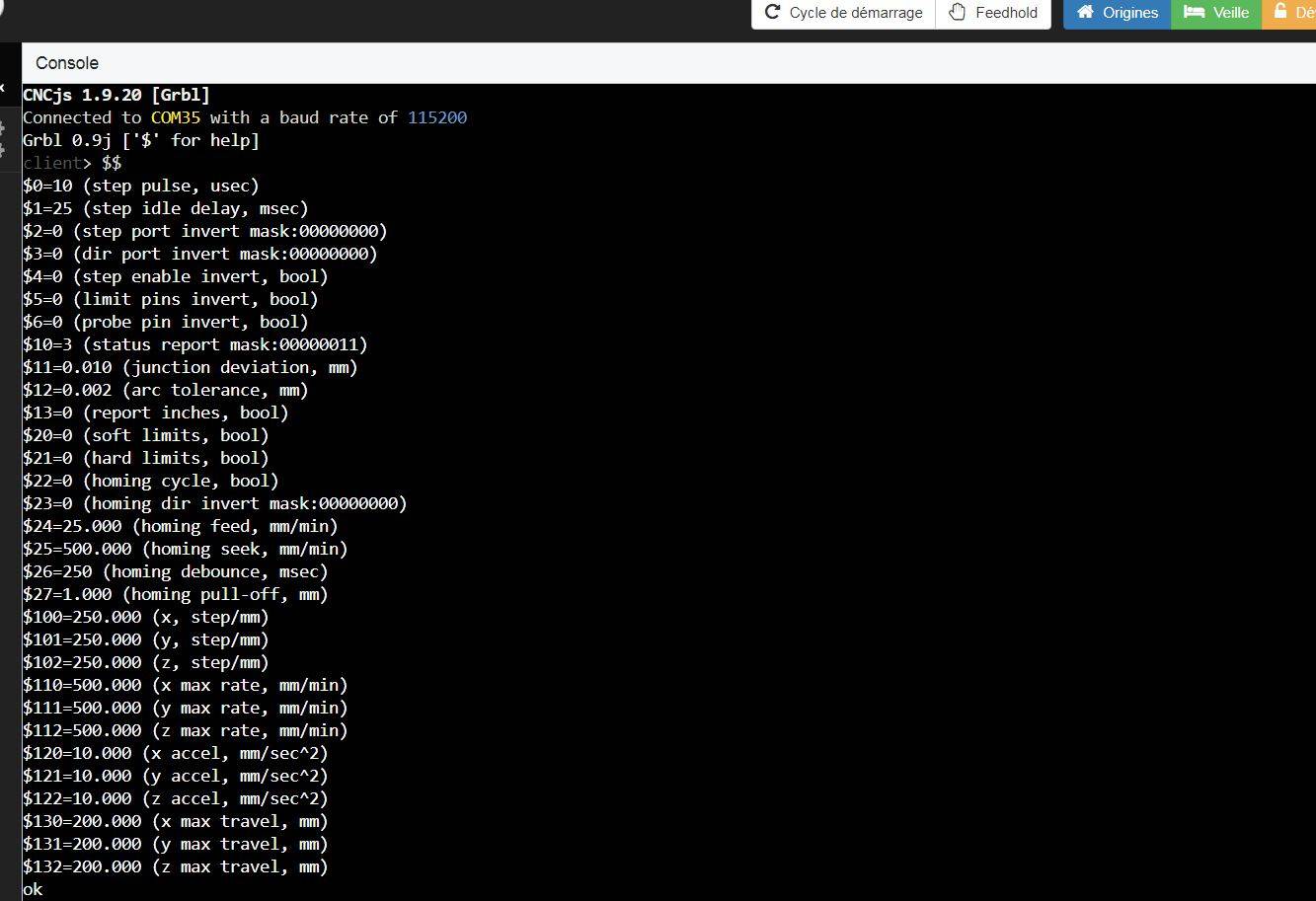This screenshot has width=1316, height=901.
Task: Click the $122=10.000 z accel line
Action: [176, 798]
